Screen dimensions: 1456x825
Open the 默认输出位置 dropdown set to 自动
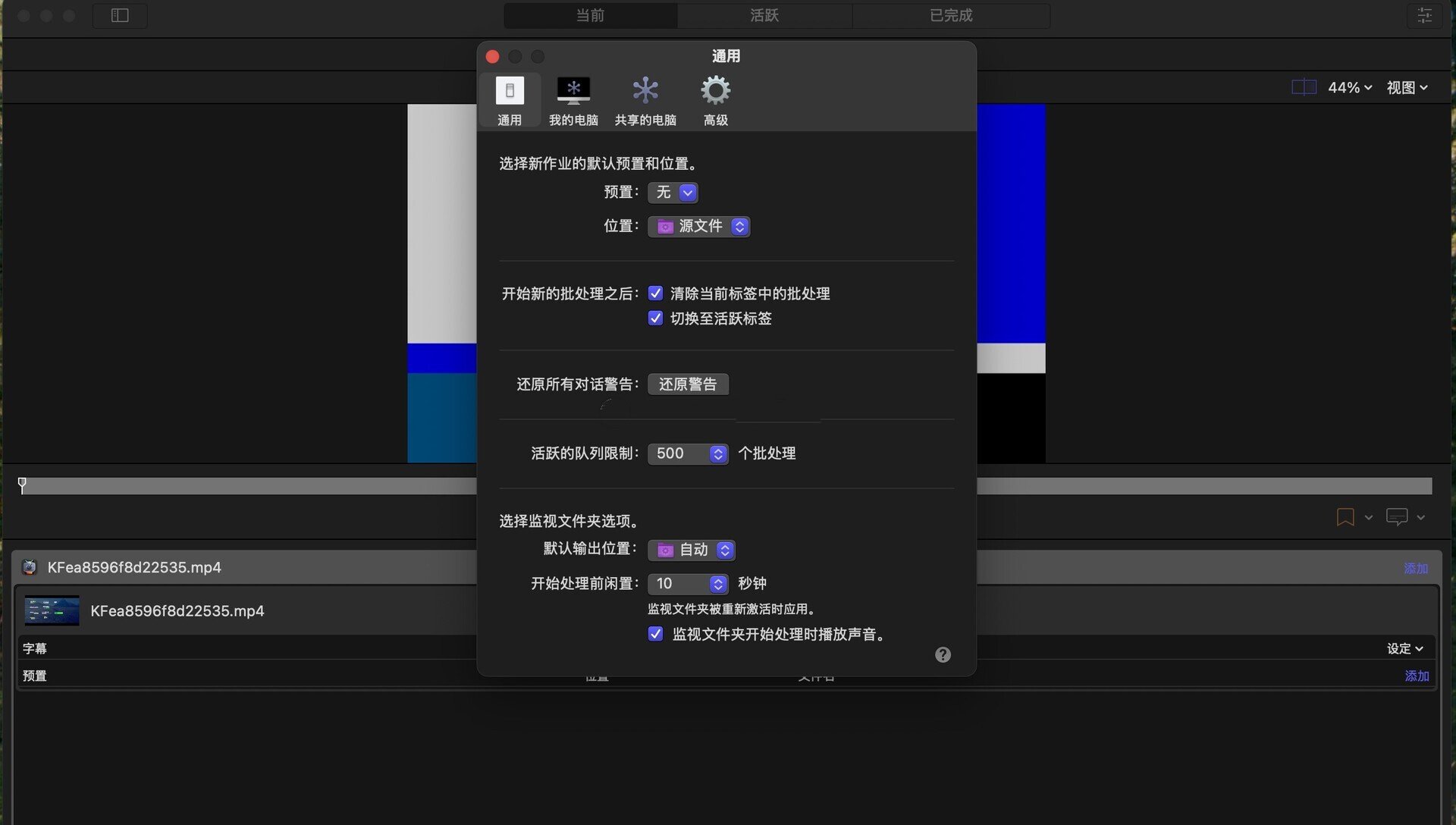pos(691,550)
